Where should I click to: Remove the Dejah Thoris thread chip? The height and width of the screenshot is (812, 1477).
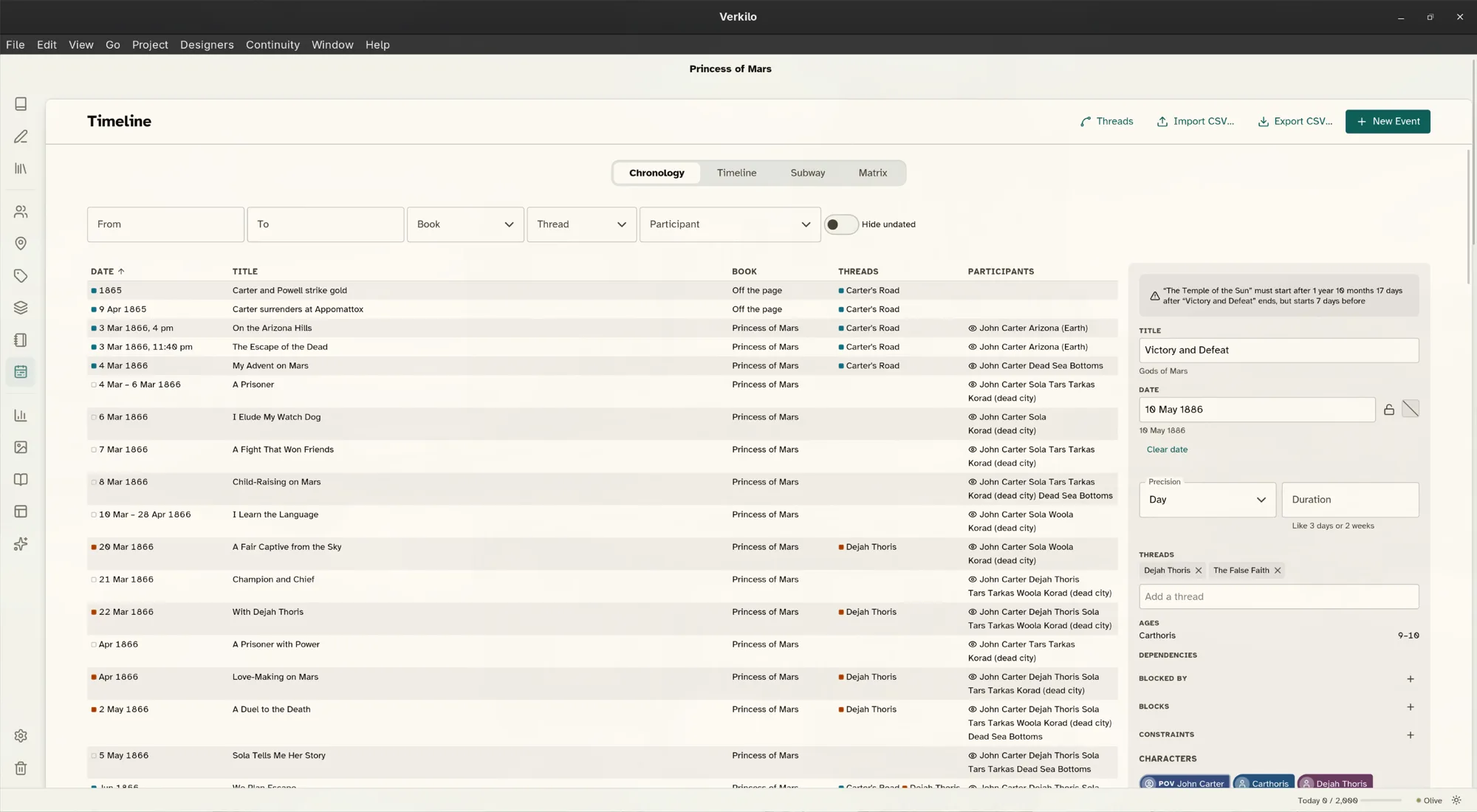tap(1199, 571)
